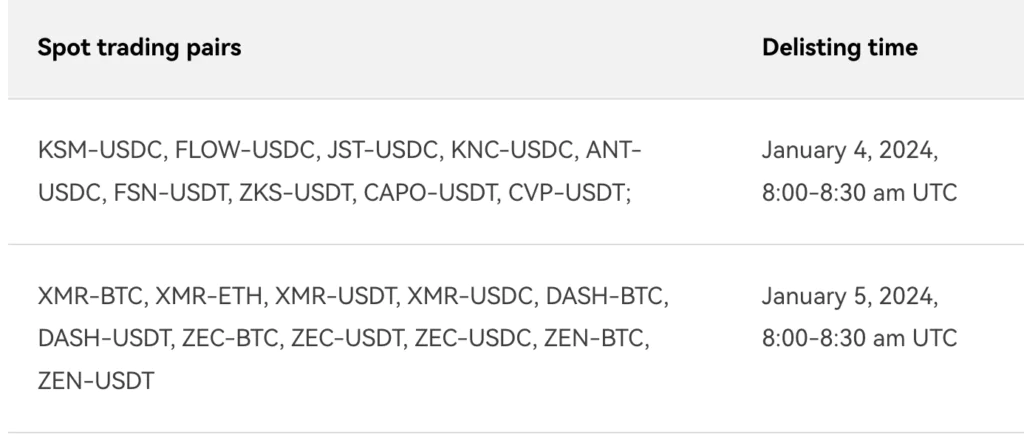The width and height of the screenshot is (1024, 437).
Task: Click the XMR-BTC trading pair
Action: coord(93,297)
